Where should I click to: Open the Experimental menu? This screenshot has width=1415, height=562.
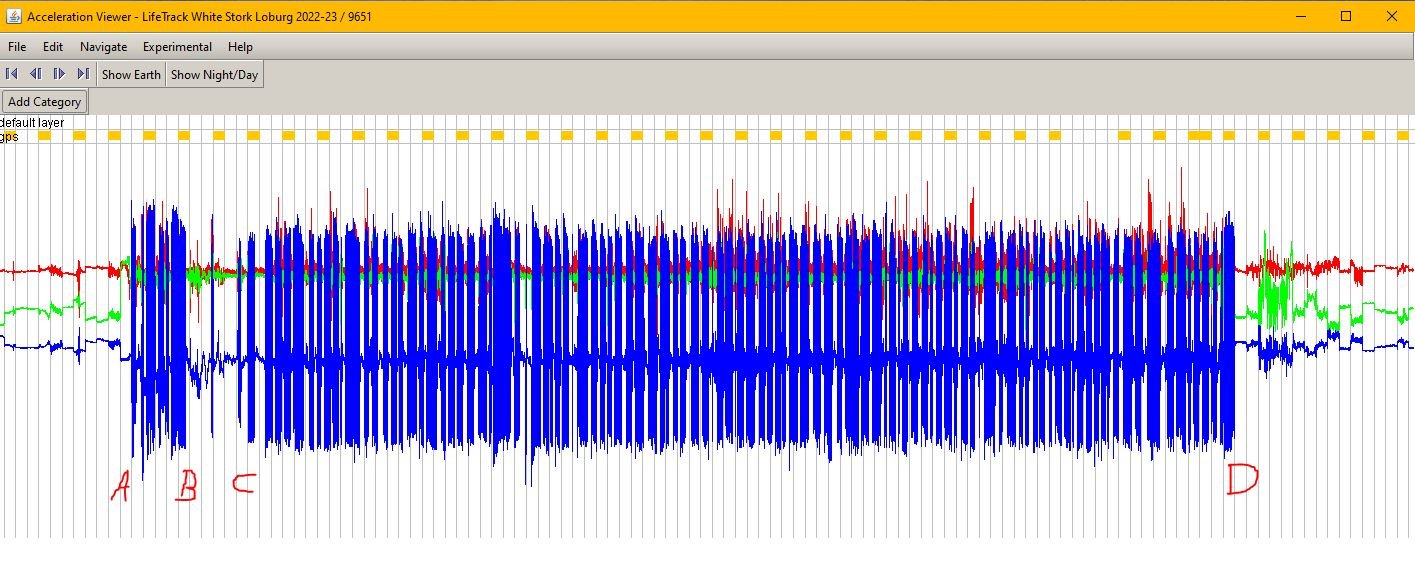tap(177, 47)
